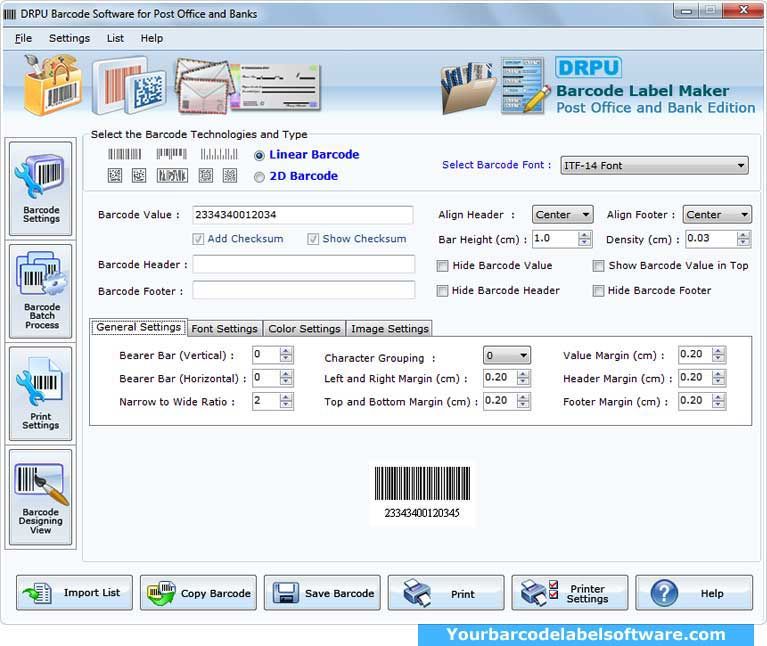
Task: Click the bank cheque banner icon
Action: point(277,87)
